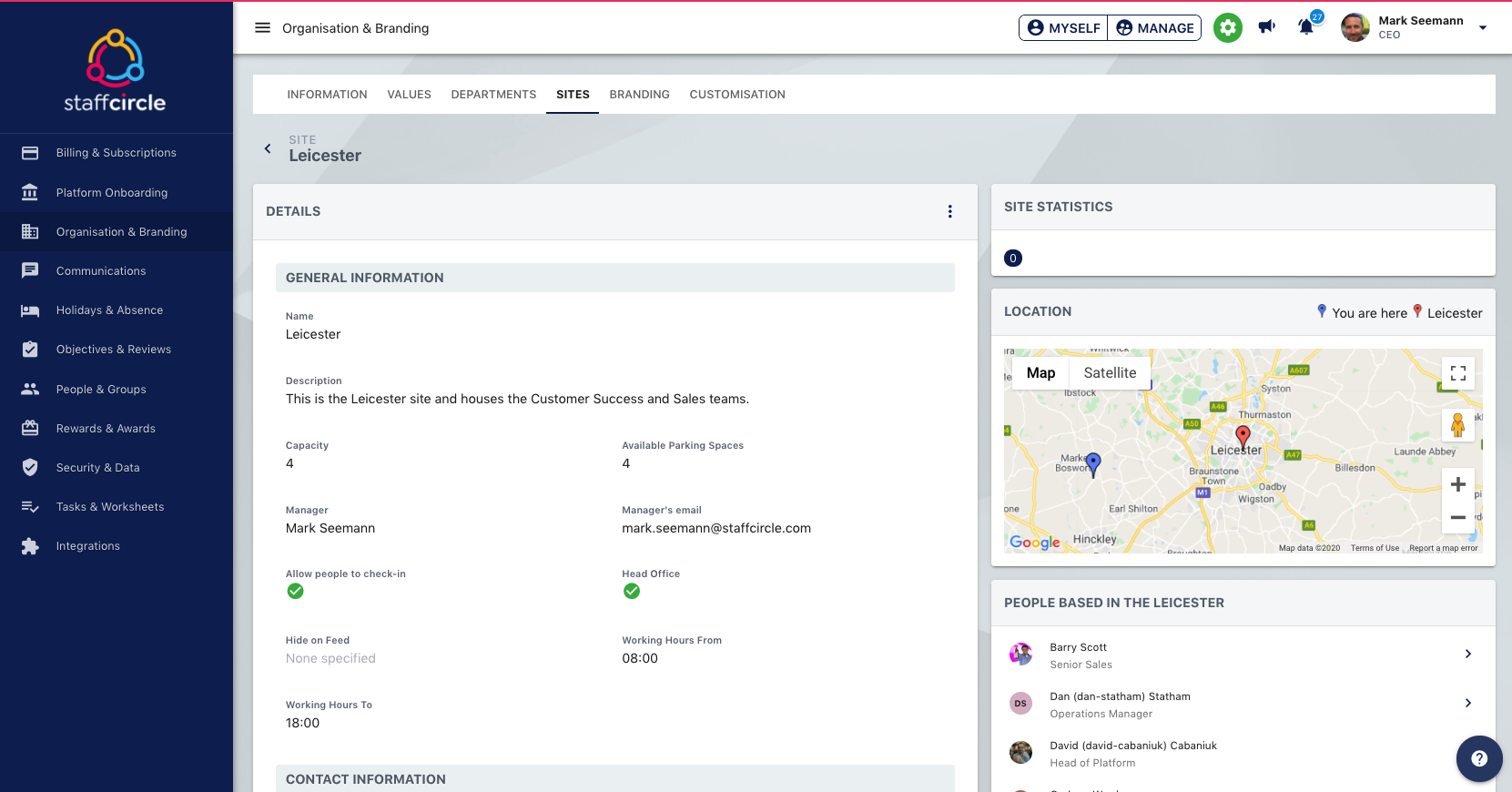The image size is (1512, 792).
Task: Click the Google logo on map
Action: 1035,542
